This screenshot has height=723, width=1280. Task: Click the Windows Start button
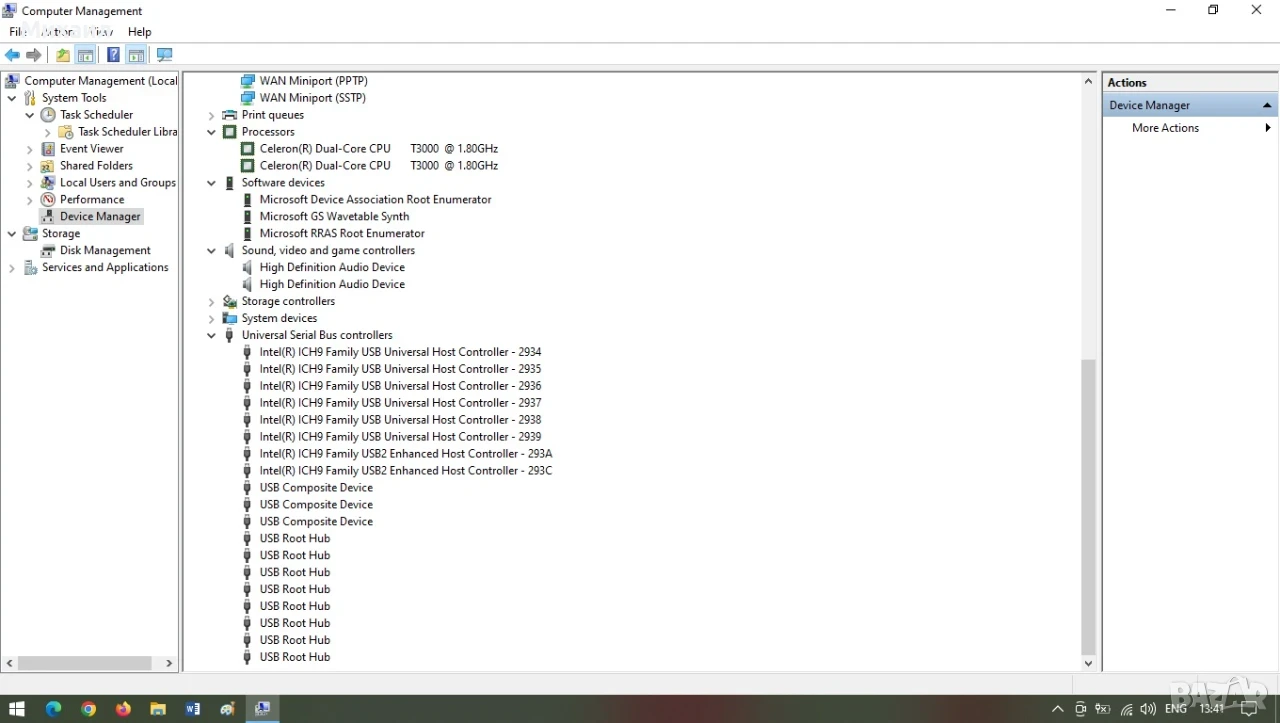[17, 709]
